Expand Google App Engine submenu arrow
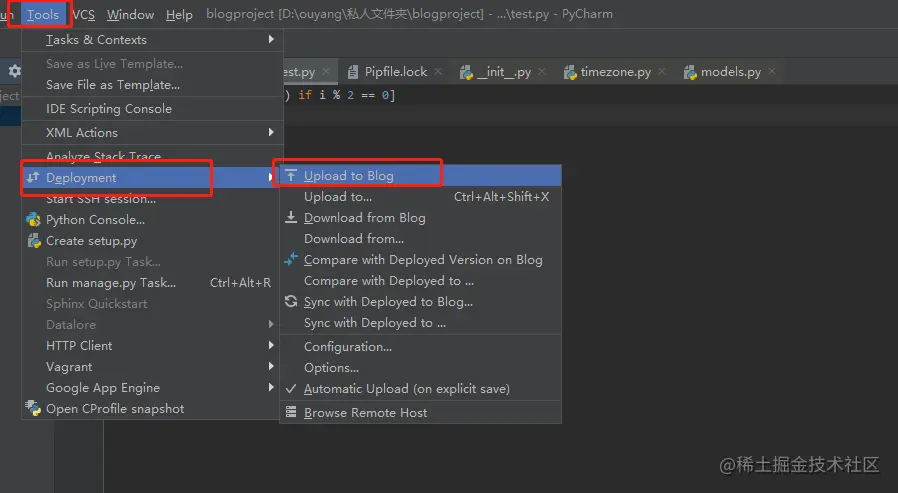This screenshot has width=898, height=493. point(271,388)
